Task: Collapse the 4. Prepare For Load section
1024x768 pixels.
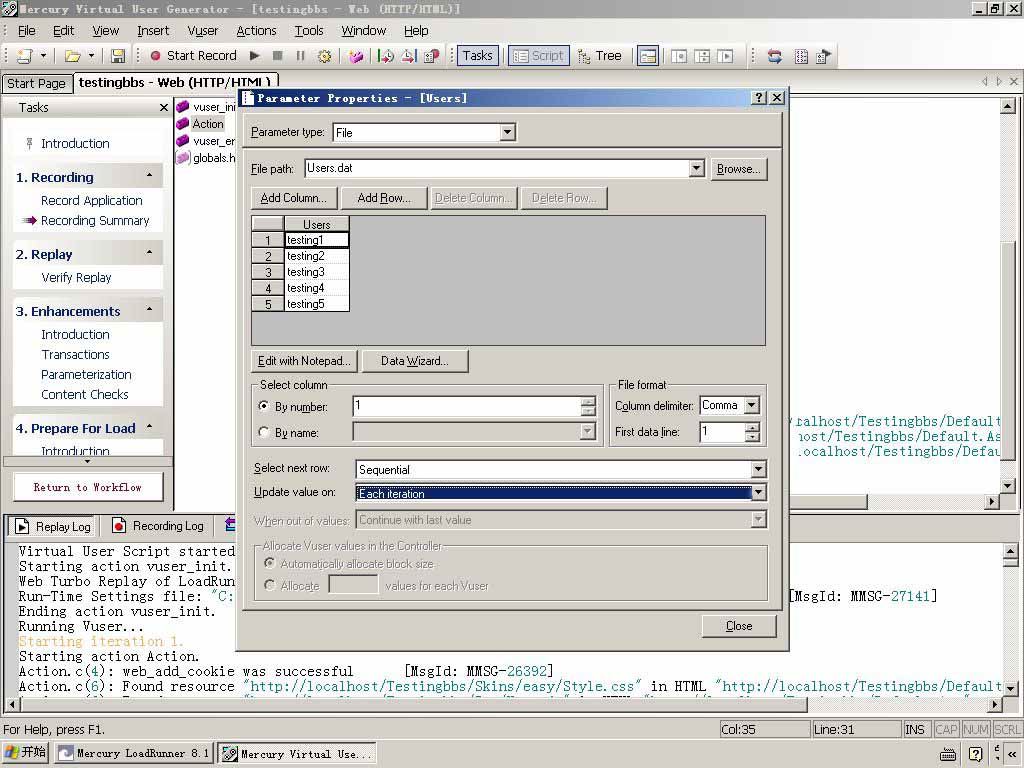Action: tap(150, 427)
